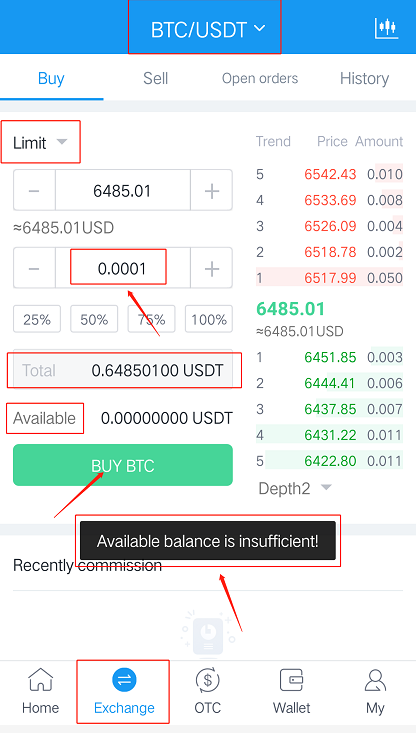This screenshot has height=733, width=416.
Task: Decrease amount 0.0001 with minus button
Action: coord(34,268)
